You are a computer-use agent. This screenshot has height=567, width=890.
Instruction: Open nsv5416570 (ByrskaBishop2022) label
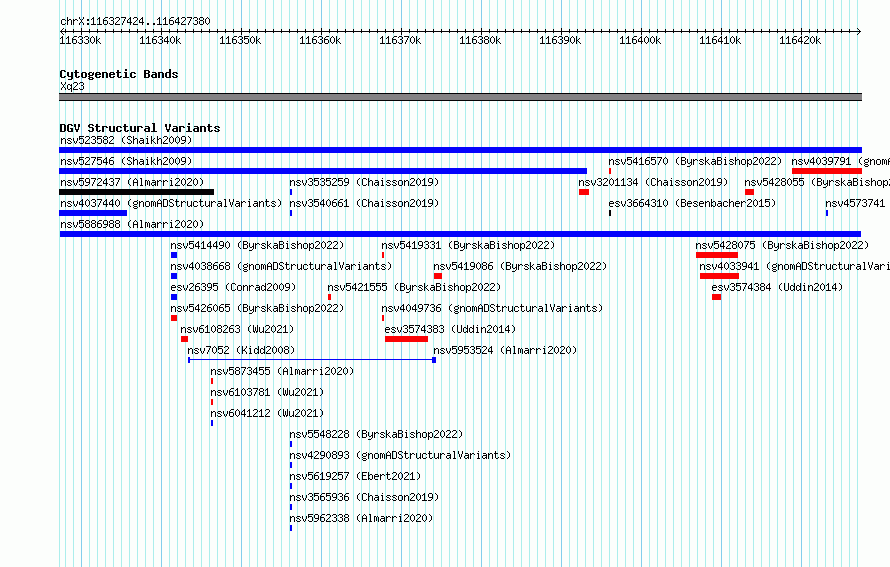(x=695, y=161)
